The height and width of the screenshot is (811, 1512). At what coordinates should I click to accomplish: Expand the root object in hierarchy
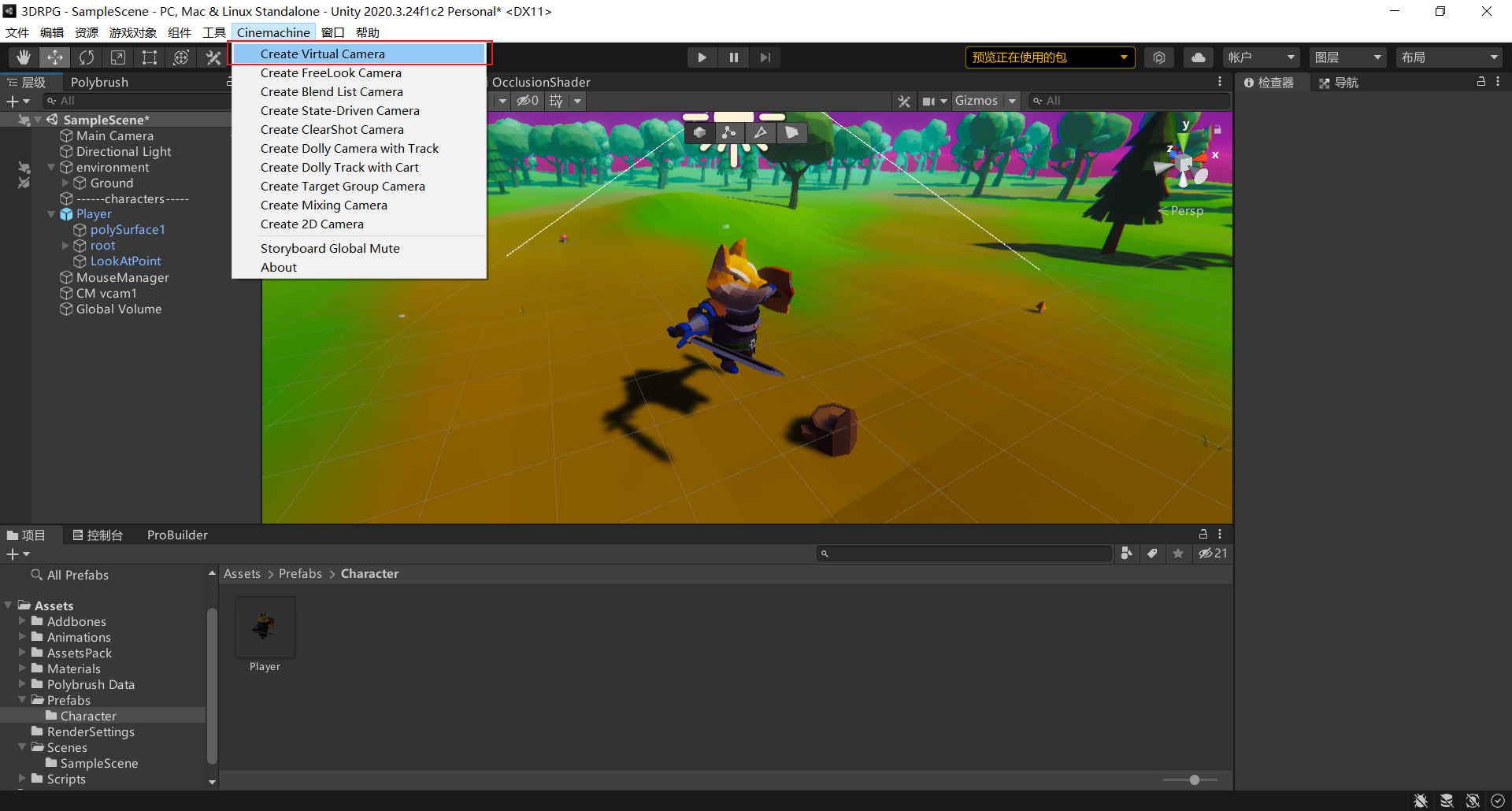pyautogui.click(x=66, y=245)
